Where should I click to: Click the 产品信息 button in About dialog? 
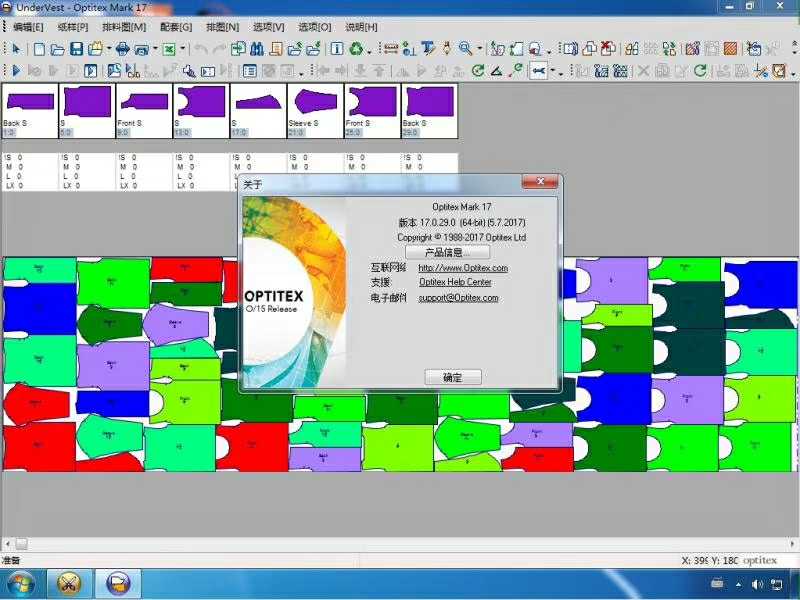pos(447,252)
